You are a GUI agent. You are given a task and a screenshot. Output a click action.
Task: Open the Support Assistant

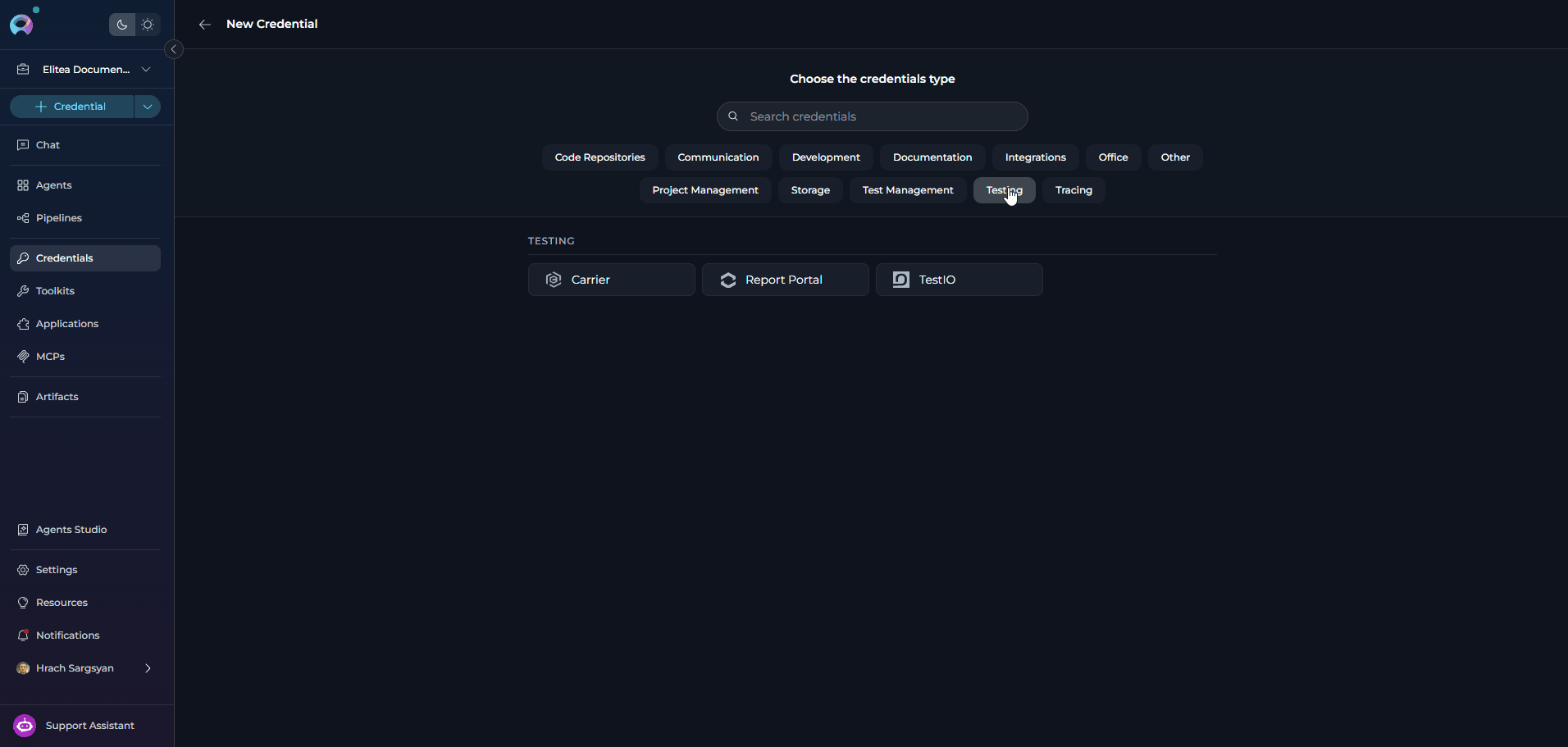coord(87,726)
